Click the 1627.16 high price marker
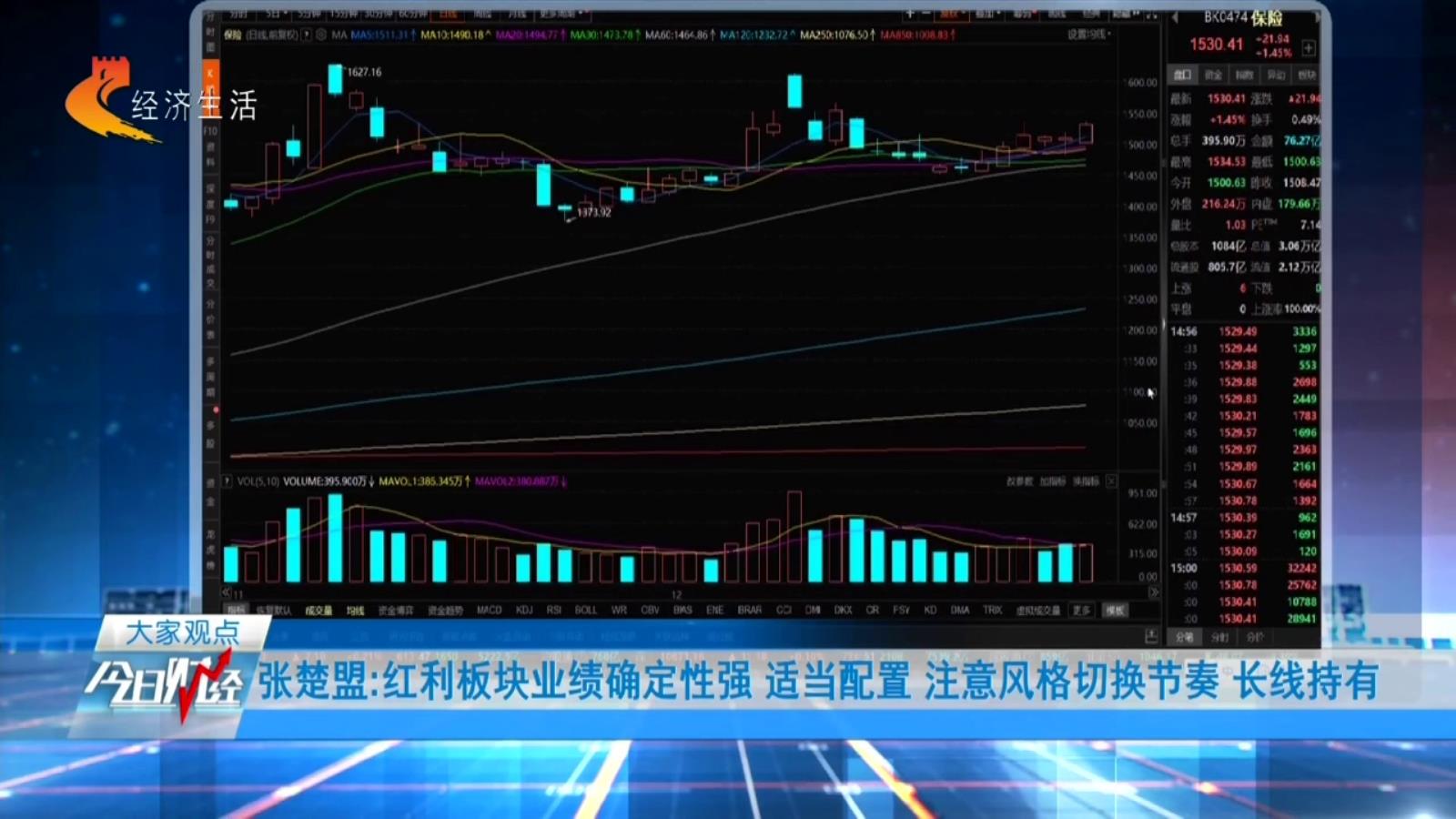 tap(364, 72)
